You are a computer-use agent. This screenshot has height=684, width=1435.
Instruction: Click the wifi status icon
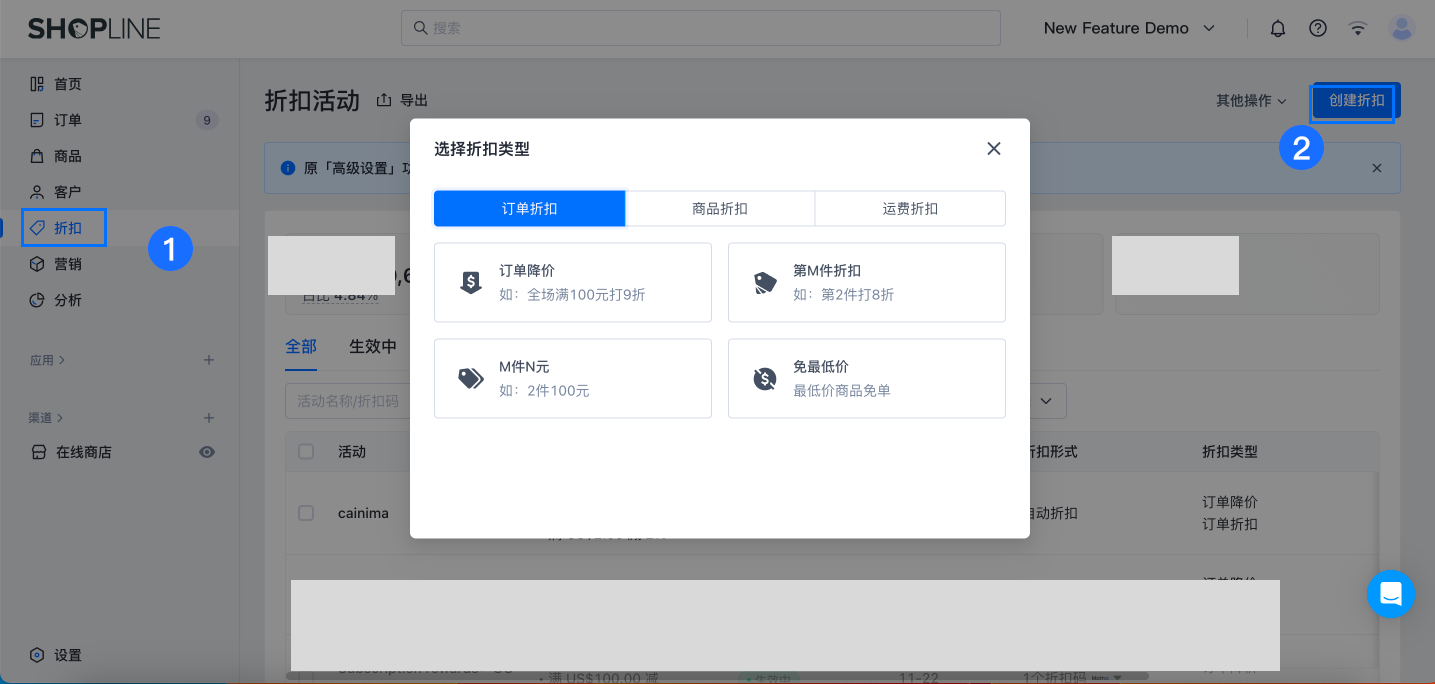click(1358, 28)
